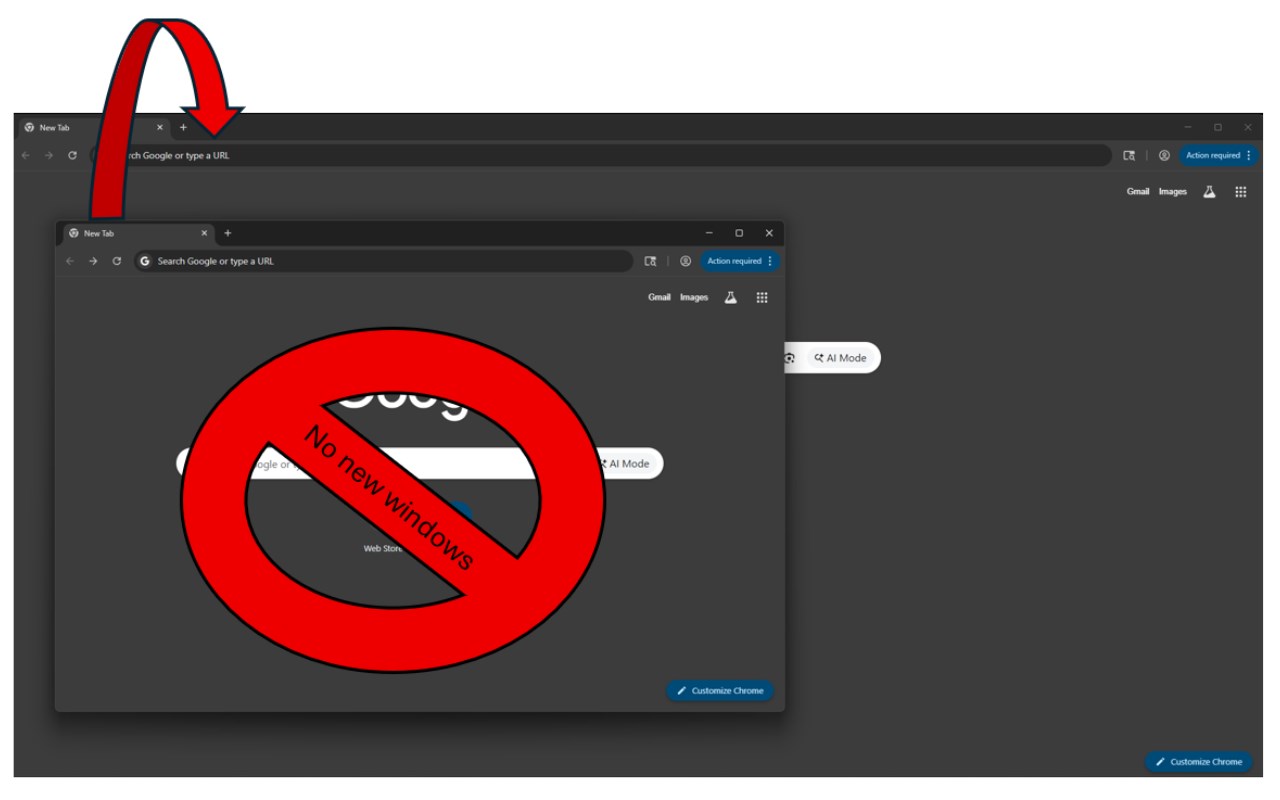This screenshot has height=800, width=1280.
Task: Reload the page in the front Chrome window
Action: click(x=116, y=261)
